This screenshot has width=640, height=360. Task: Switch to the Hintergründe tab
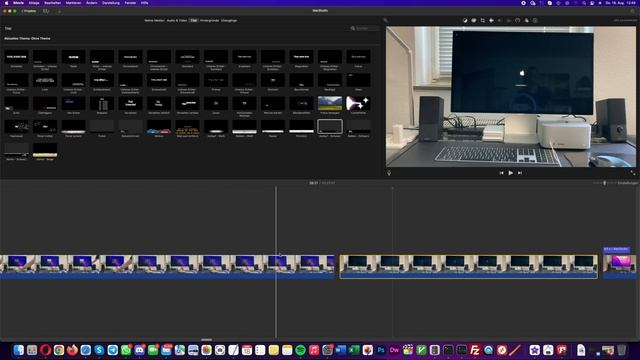point(209,20)
